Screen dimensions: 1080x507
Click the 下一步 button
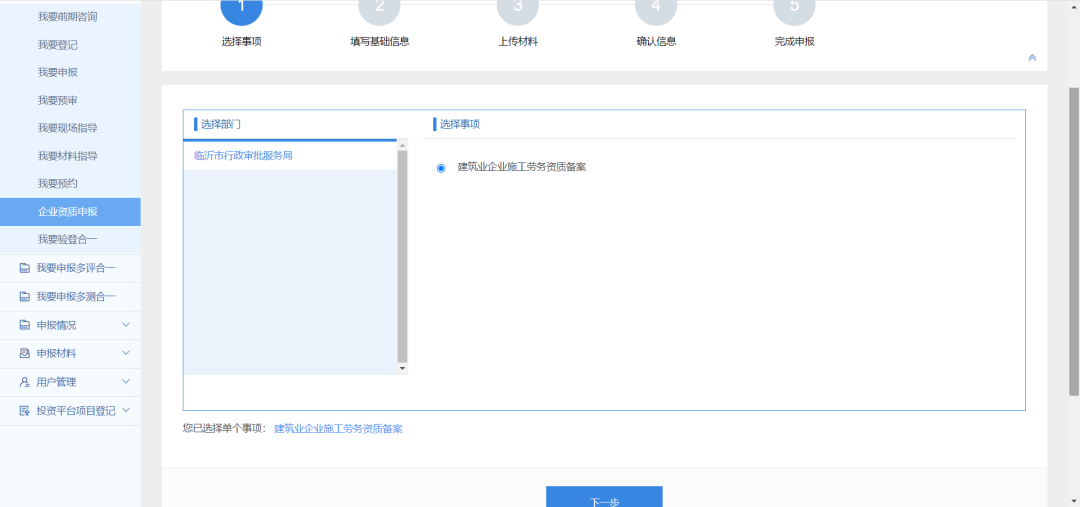tap(604, 498)
